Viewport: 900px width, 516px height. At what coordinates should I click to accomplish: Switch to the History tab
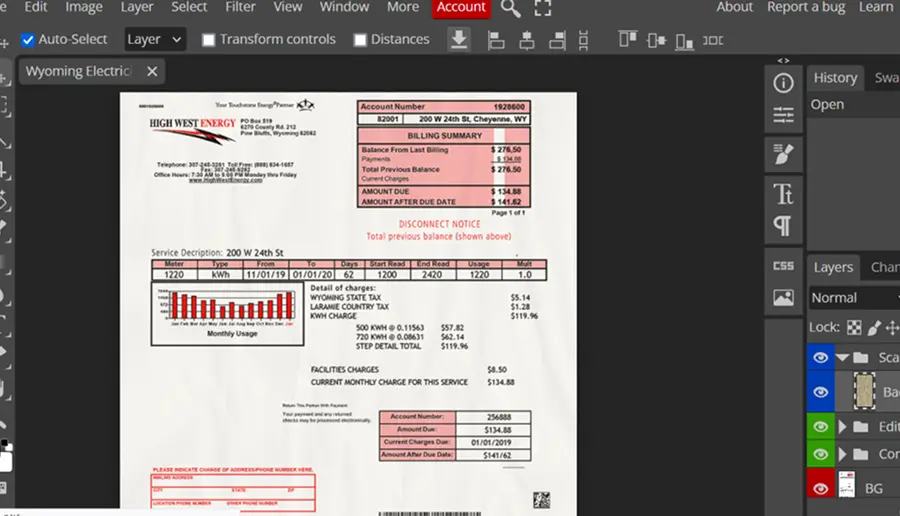835,77
